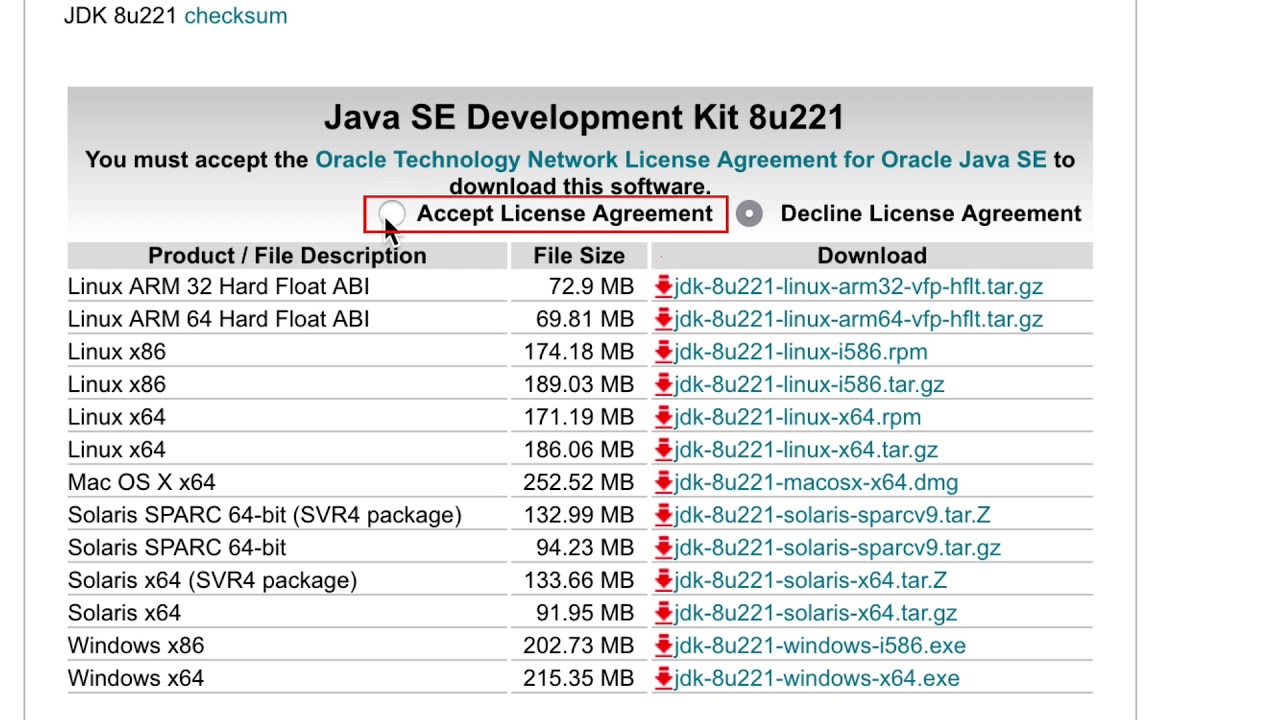1280x720 pixels.
Task: Click download icon for linux-i586.rpm
Action: (663, 352)
